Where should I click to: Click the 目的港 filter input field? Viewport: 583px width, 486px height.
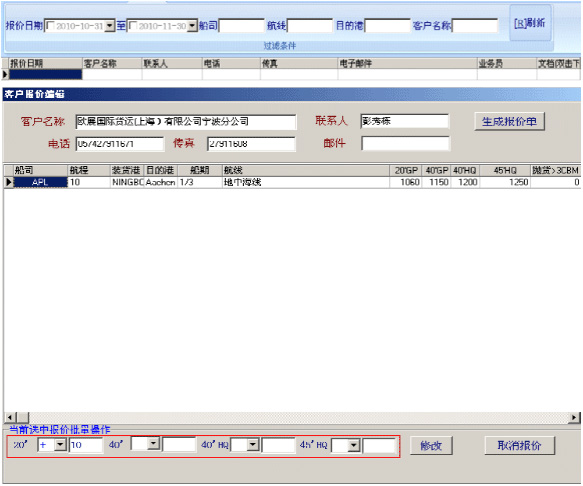(387, 26)
